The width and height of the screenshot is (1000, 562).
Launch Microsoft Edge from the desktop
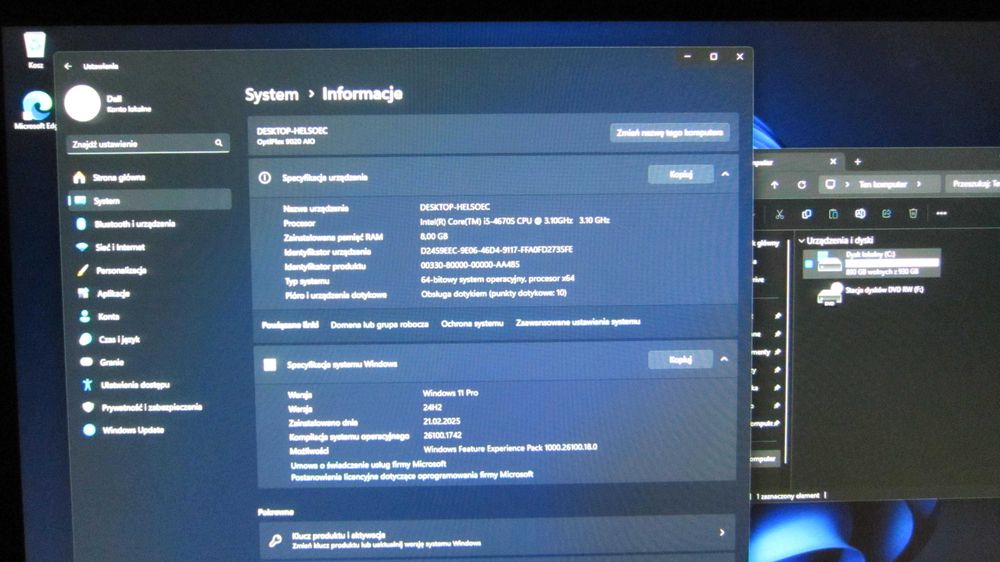tap(36, 110)
